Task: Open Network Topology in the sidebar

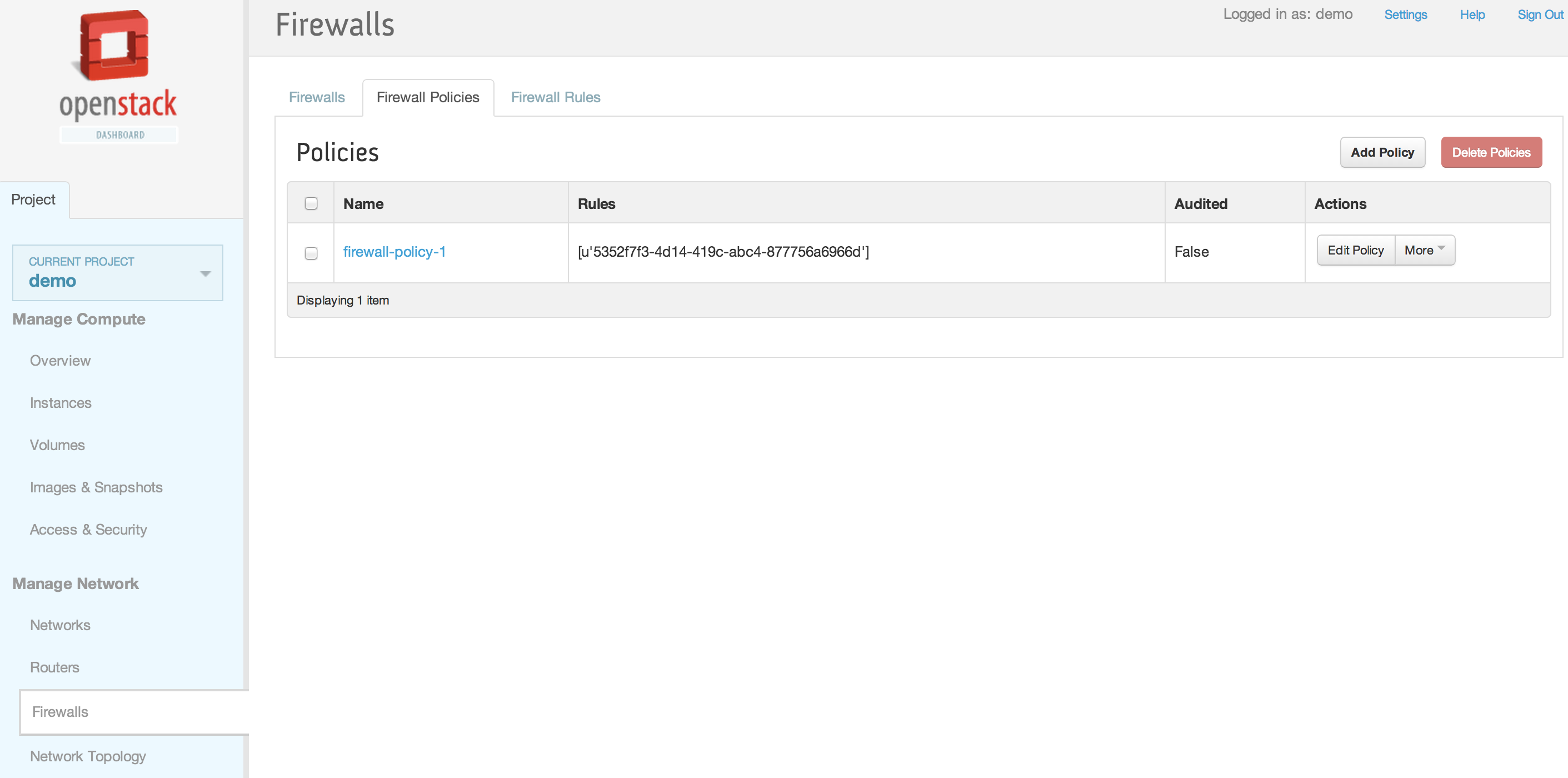Action: click(x=88, y=756)
